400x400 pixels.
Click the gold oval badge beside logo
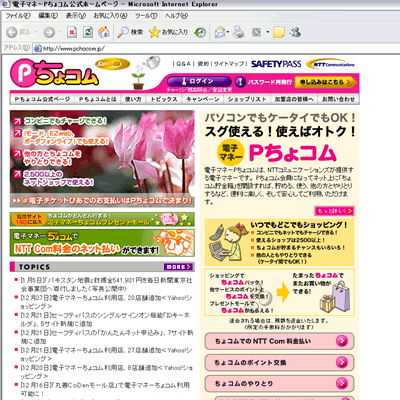click(x=112, y=64)
